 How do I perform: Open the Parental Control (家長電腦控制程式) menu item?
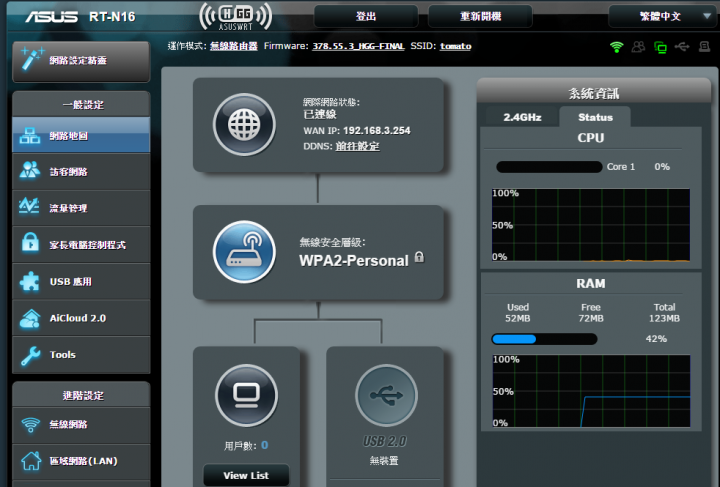point(81,245)
